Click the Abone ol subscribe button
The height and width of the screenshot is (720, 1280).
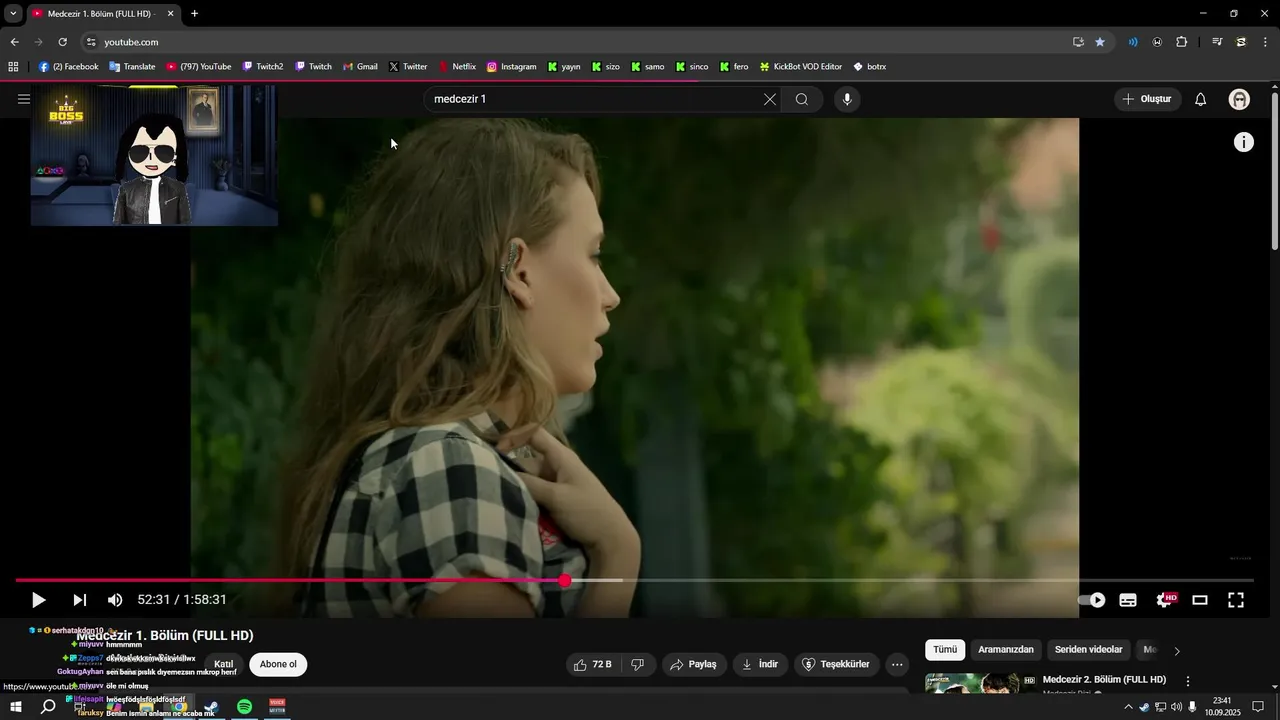278,664
